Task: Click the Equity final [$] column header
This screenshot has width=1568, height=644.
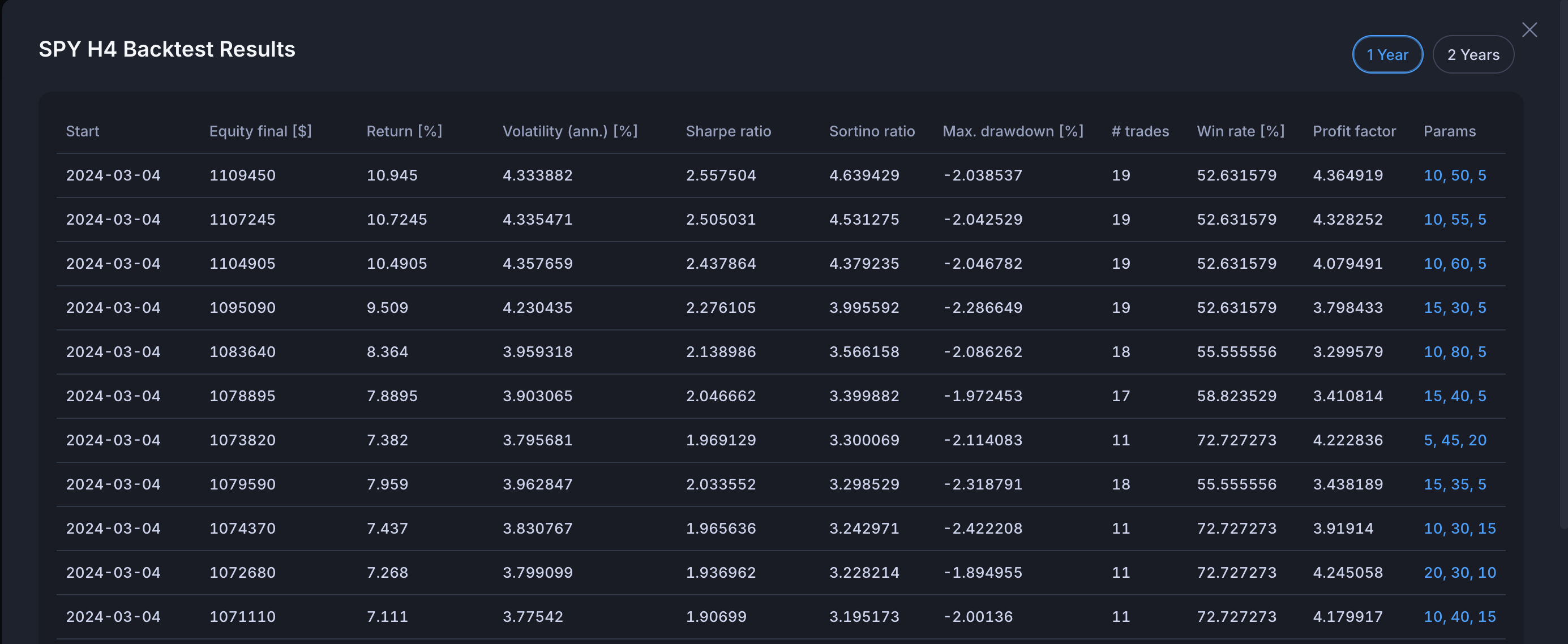Action: [x=260, y=131]
